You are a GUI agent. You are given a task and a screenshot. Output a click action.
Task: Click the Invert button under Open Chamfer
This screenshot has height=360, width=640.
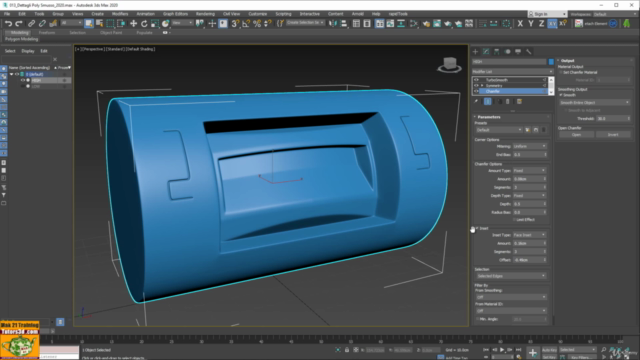pos(613,135)
